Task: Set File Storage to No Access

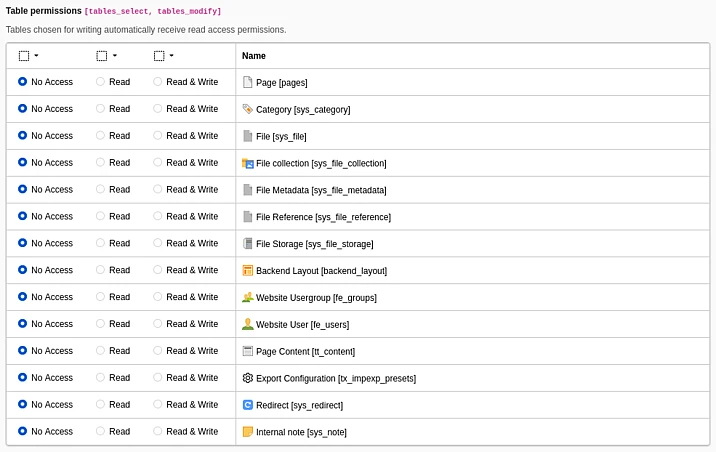Action: tap(23, 243)
